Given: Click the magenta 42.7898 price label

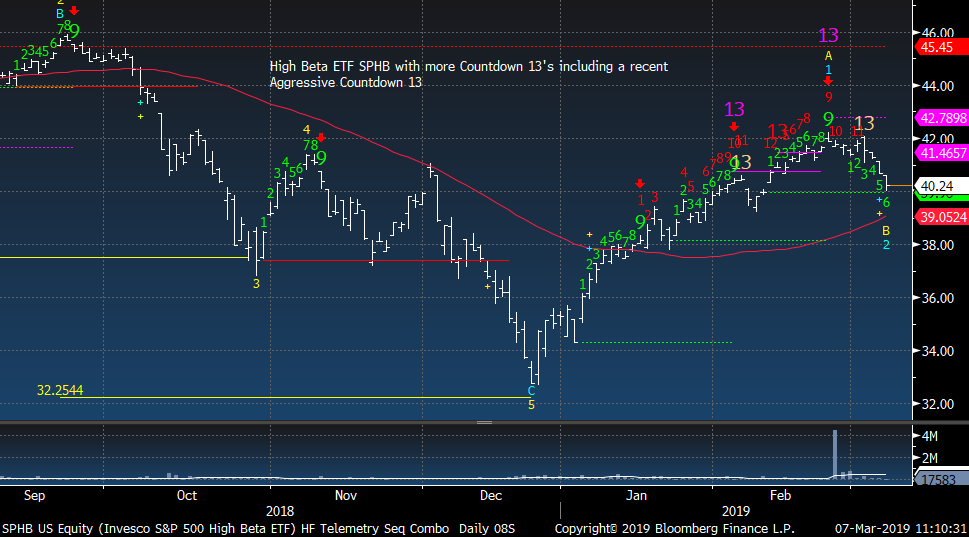Looking at the screenshot, I should pyautogui.click(x=941, y=117).
